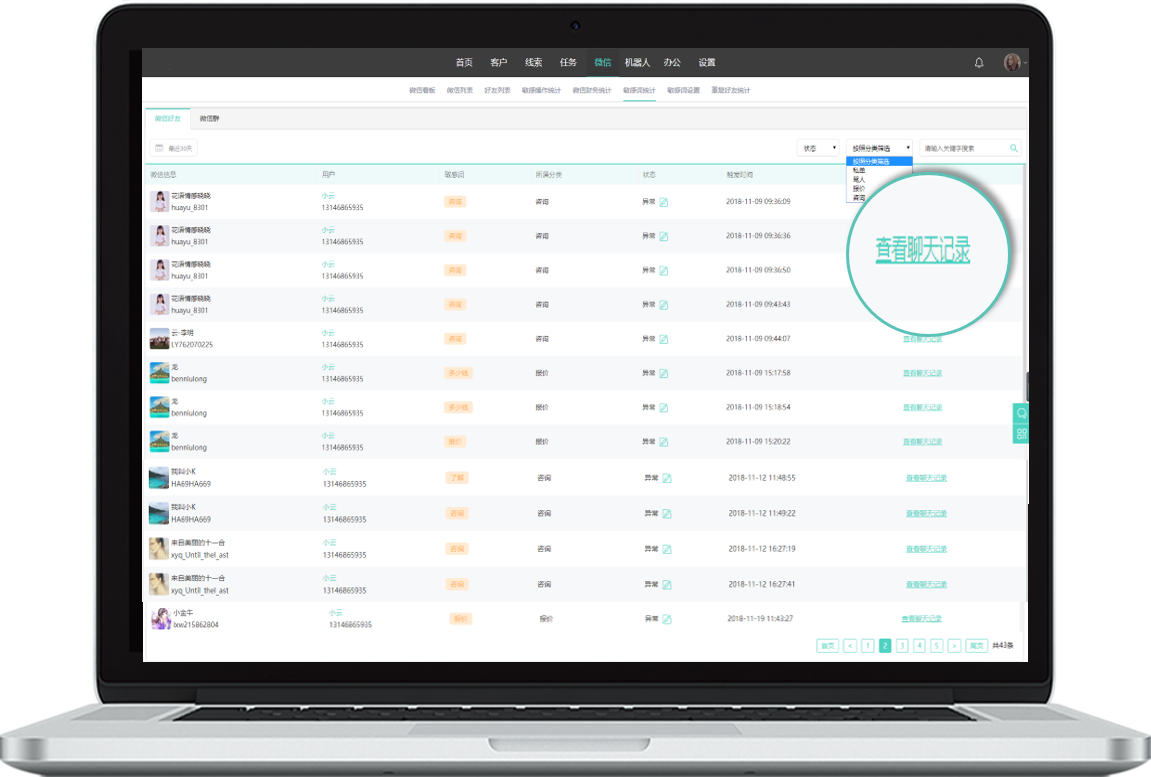
Task: Click the calendar icon for 最近30天
Action: point(159,148)
